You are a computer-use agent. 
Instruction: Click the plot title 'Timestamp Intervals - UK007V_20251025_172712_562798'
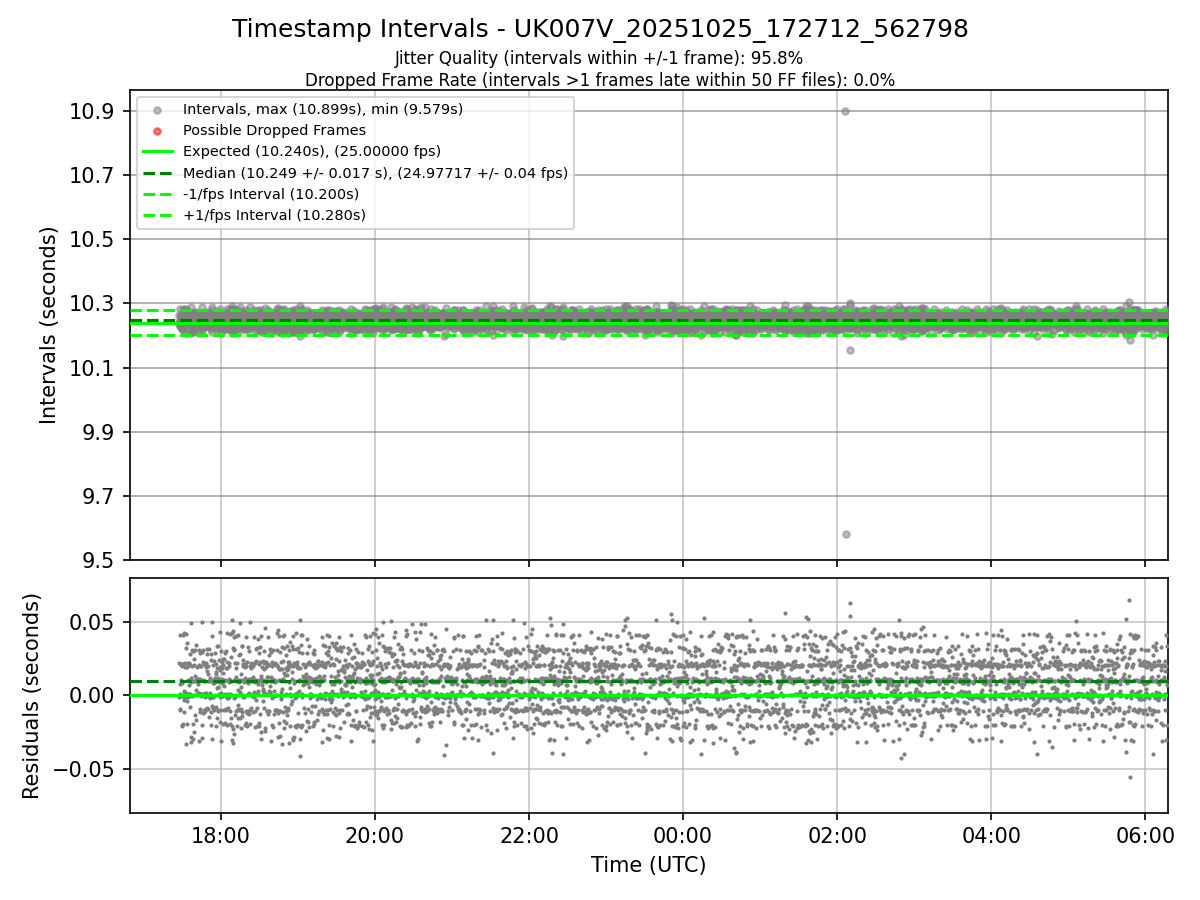(x=600, y=29)
